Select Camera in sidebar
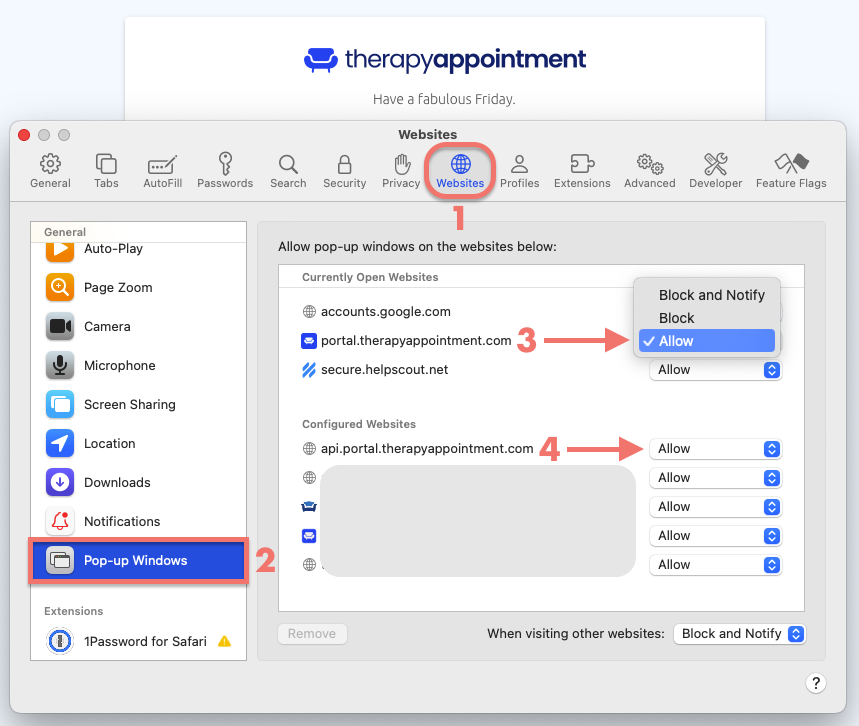This screenshot has height=726, width=859. click(138, 327)
